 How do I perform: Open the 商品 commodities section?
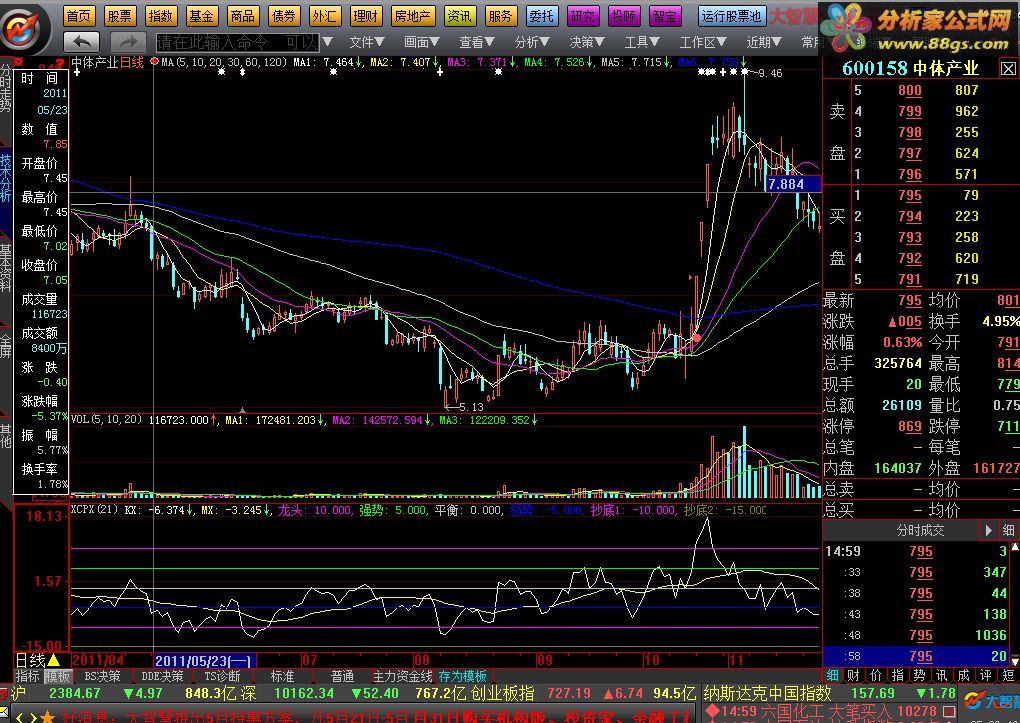(x=243, y=16)
